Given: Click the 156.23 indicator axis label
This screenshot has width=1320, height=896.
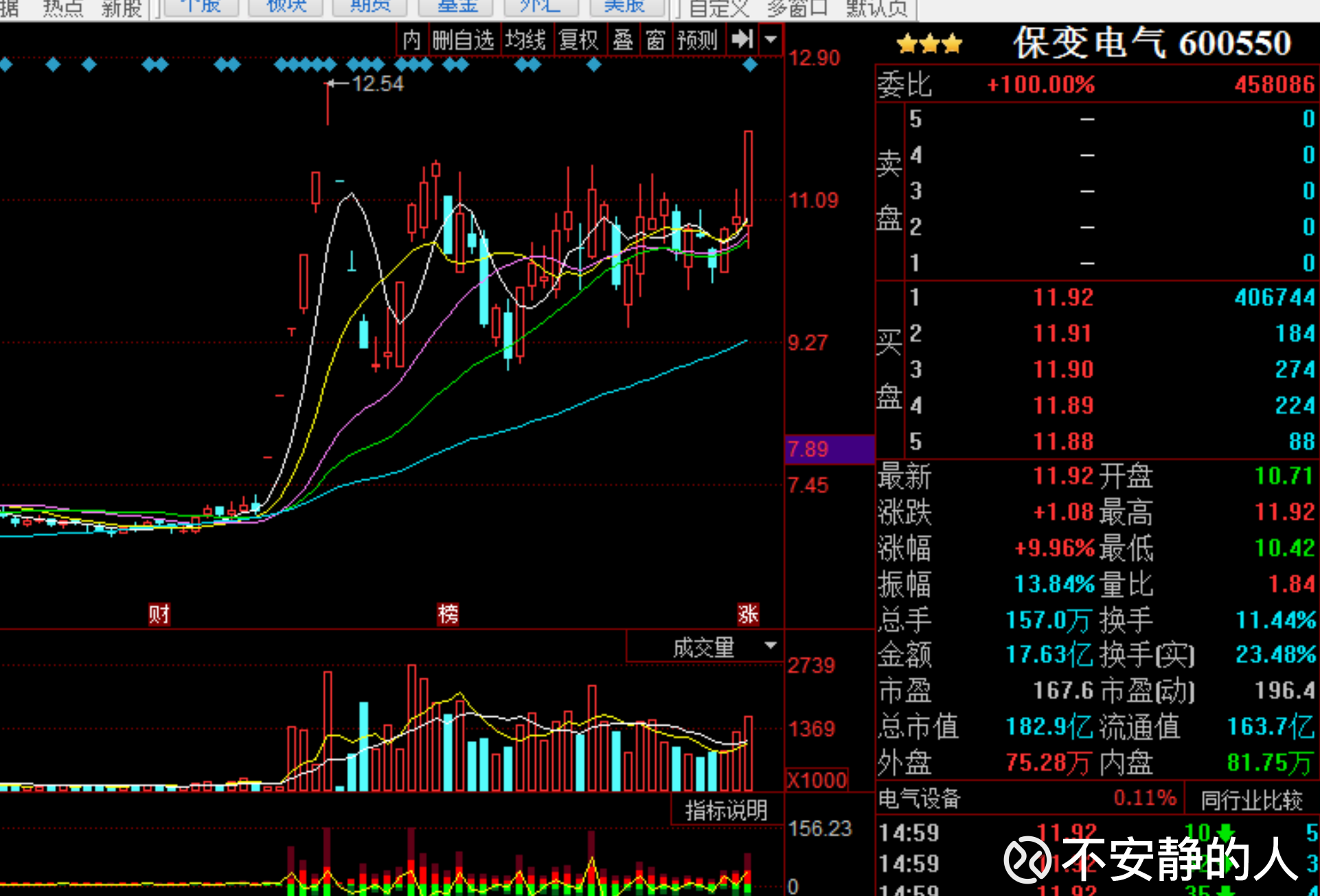Looking at the screenshot, I should [819, 829].
